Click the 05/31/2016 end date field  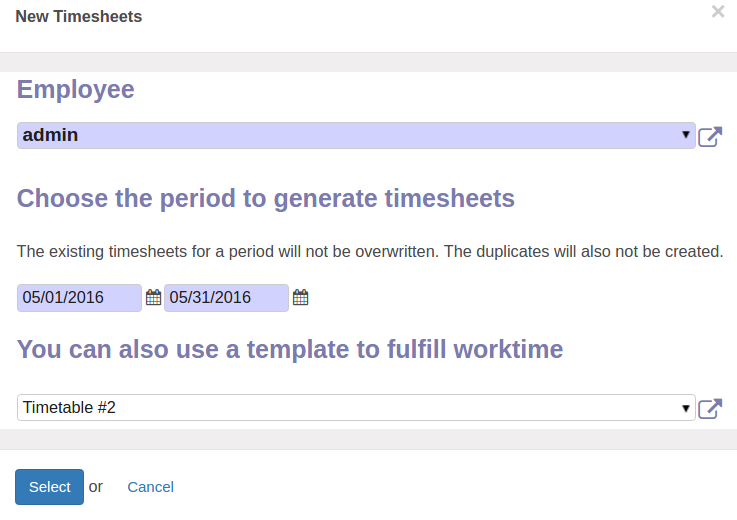(226, 297)
